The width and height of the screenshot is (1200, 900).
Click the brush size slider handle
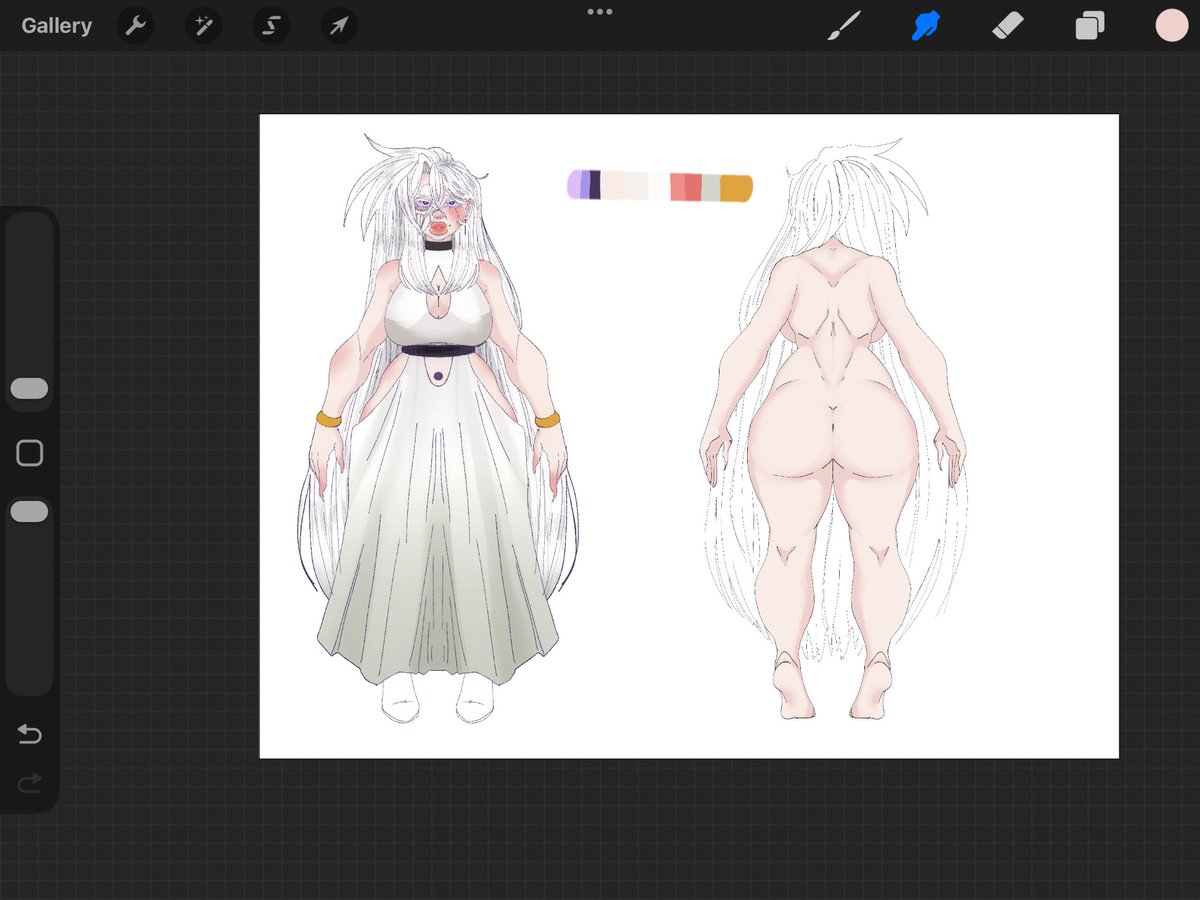pyautogui.click(x=29, y=388)
